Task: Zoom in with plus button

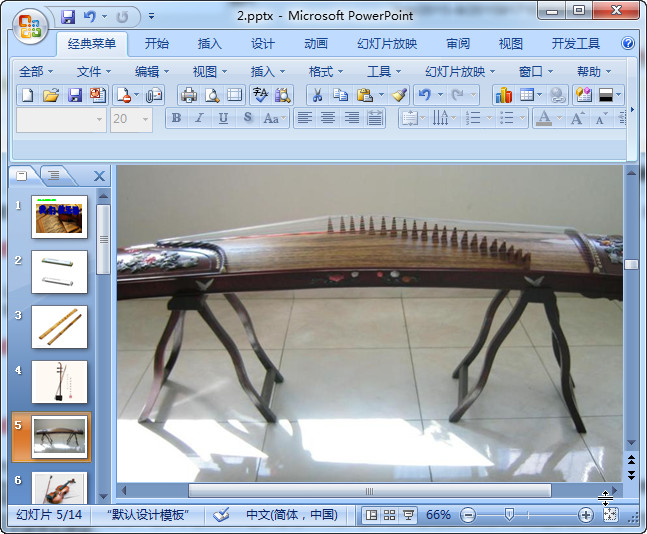Action: (586, 515)
